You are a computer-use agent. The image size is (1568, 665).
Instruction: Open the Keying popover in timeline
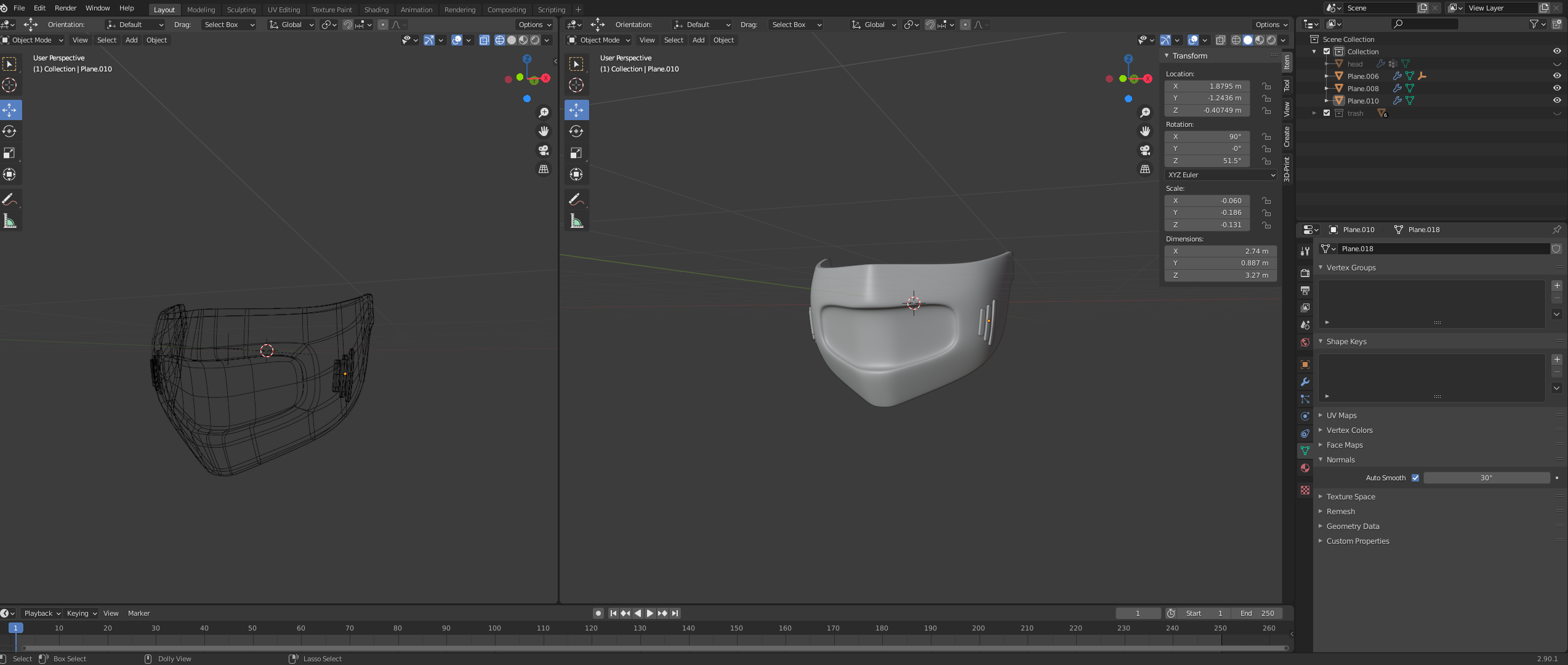pos(81,613)
